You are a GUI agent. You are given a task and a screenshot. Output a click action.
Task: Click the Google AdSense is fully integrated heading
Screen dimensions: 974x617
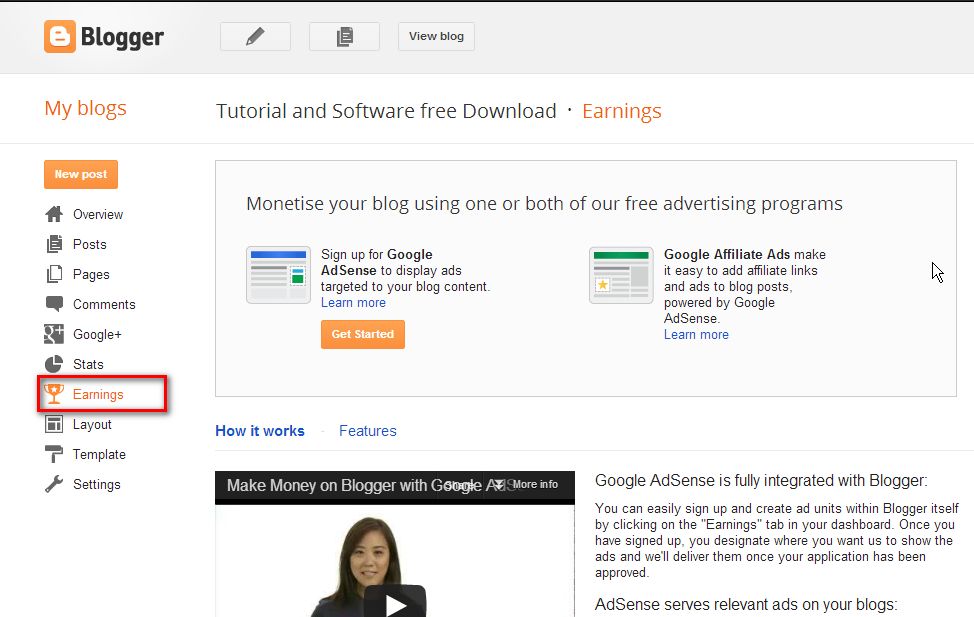pos(761,480)
